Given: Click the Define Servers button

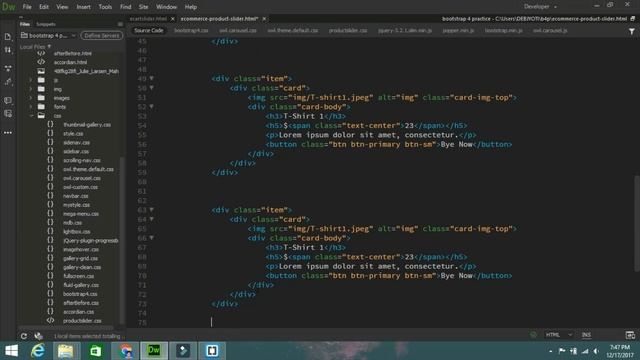Looking at the screenshot, I should tap(102, 36).
